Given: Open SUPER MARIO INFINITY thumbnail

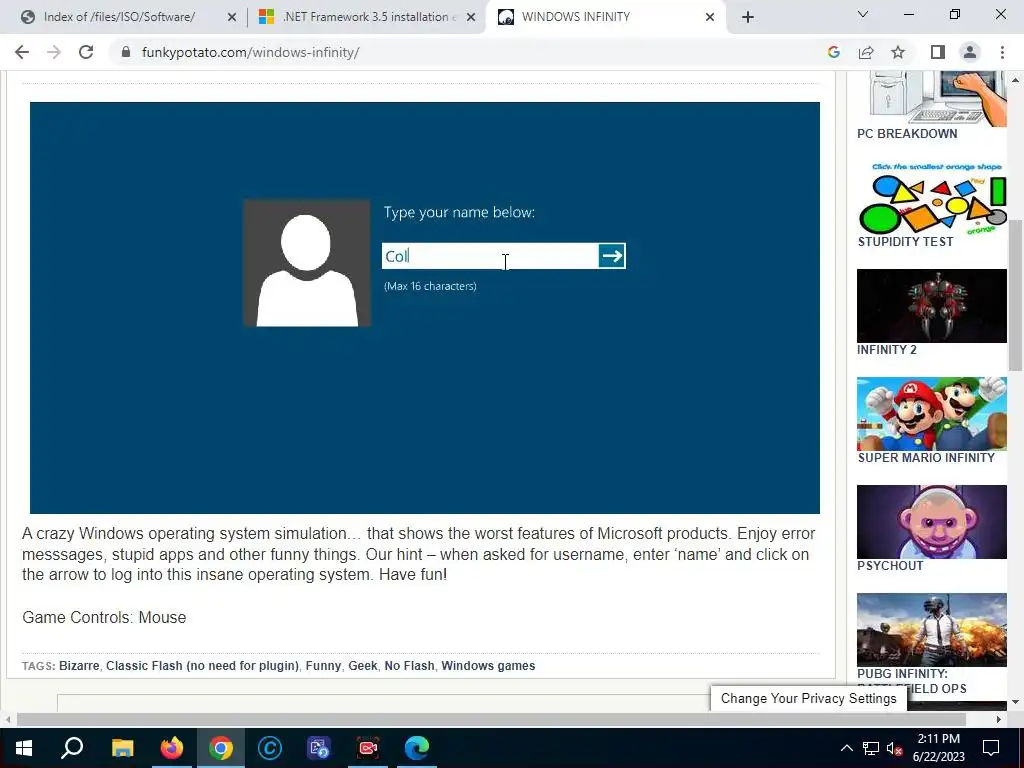Looking at the screenshot, I should coord(932,413).
